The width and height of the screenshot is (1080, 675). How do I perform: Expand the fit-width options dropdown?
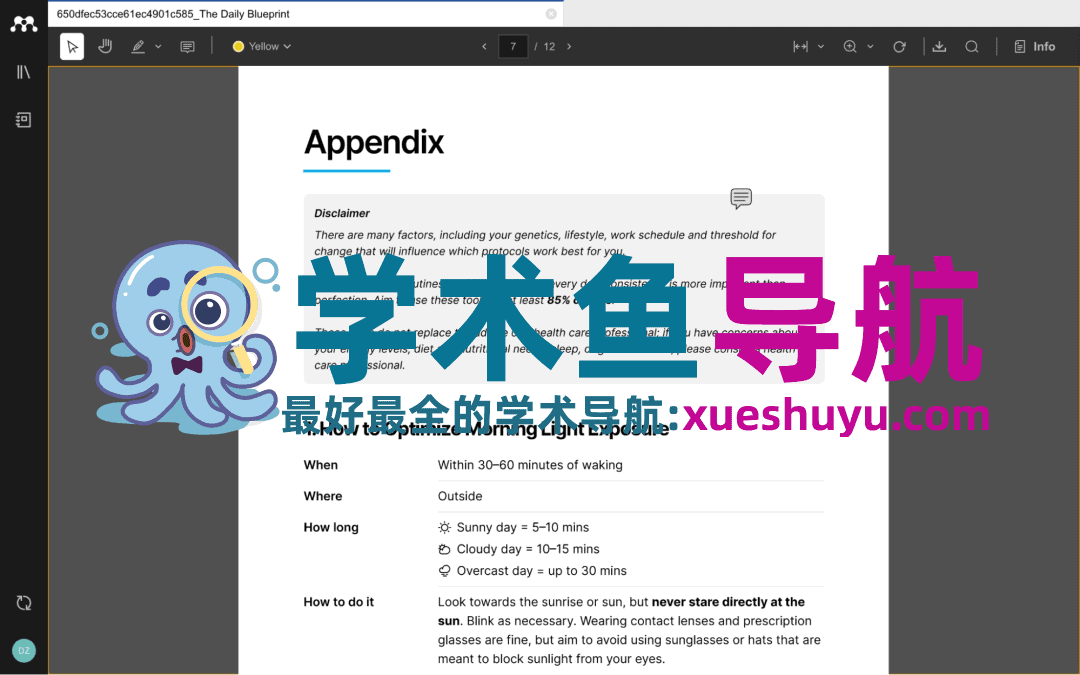click(821, 47)
